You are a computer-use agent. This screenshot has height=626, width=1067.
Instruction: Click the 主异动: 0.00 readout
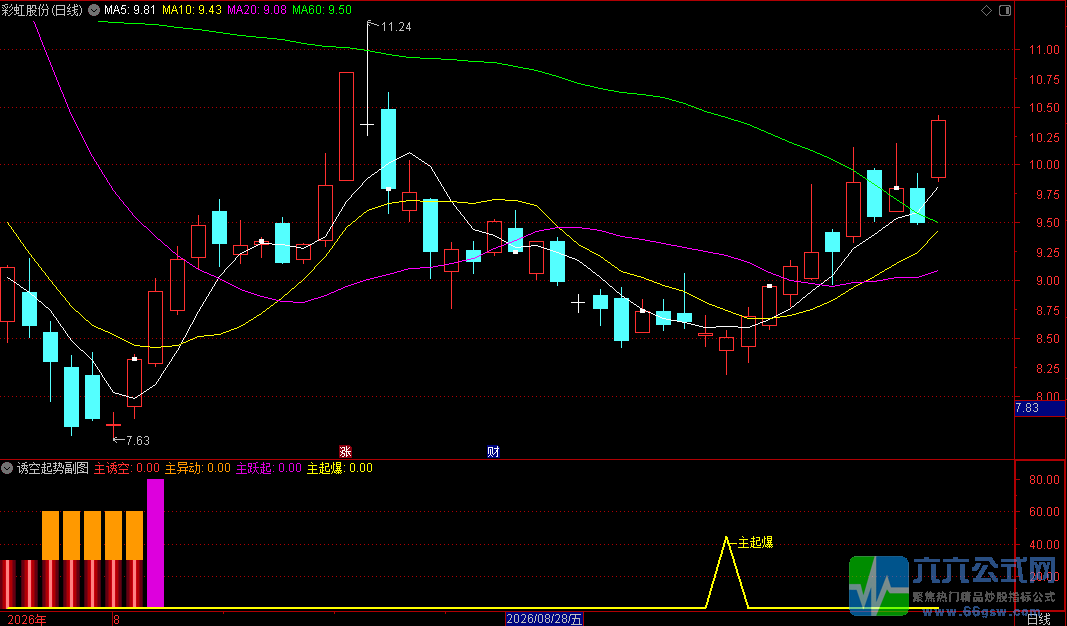coord(198,468)
